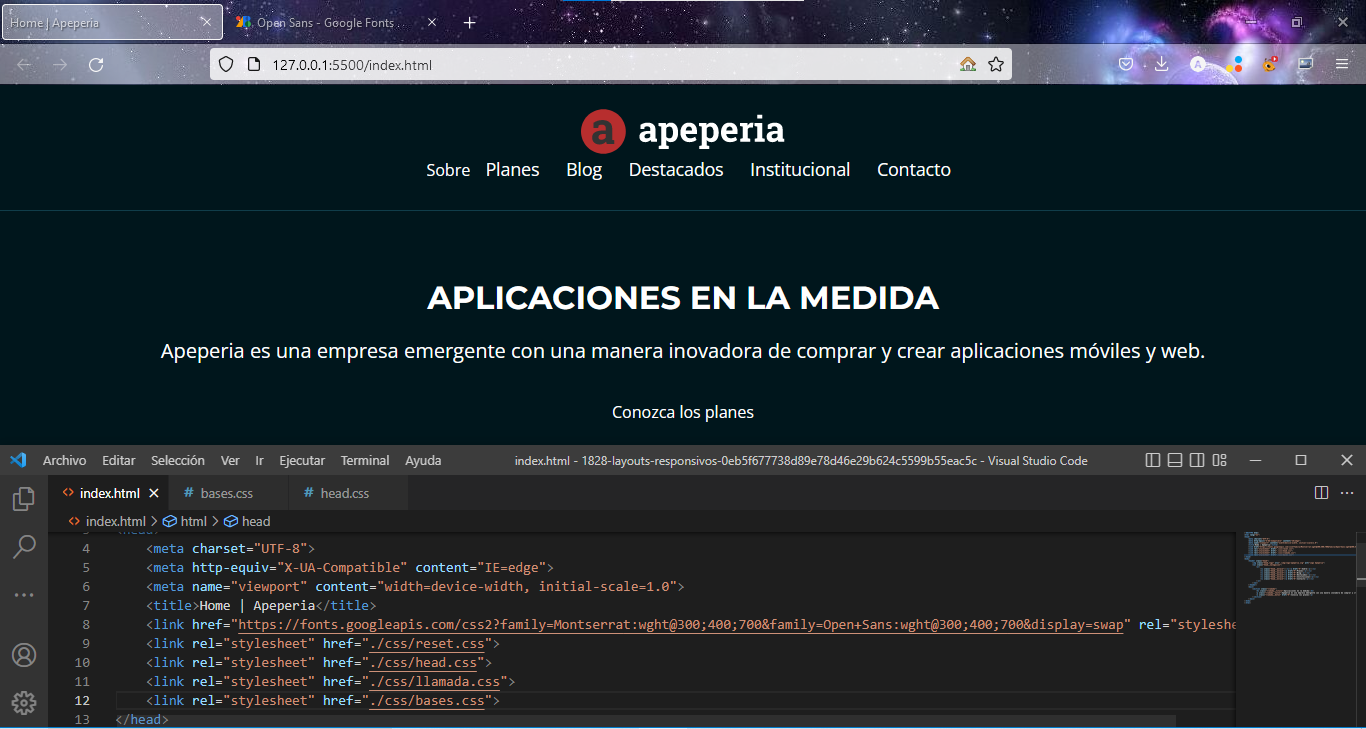This screenshot has height=729, width=1366.
Task: Open Ayuda menu in VS Code
Action: 423,461
